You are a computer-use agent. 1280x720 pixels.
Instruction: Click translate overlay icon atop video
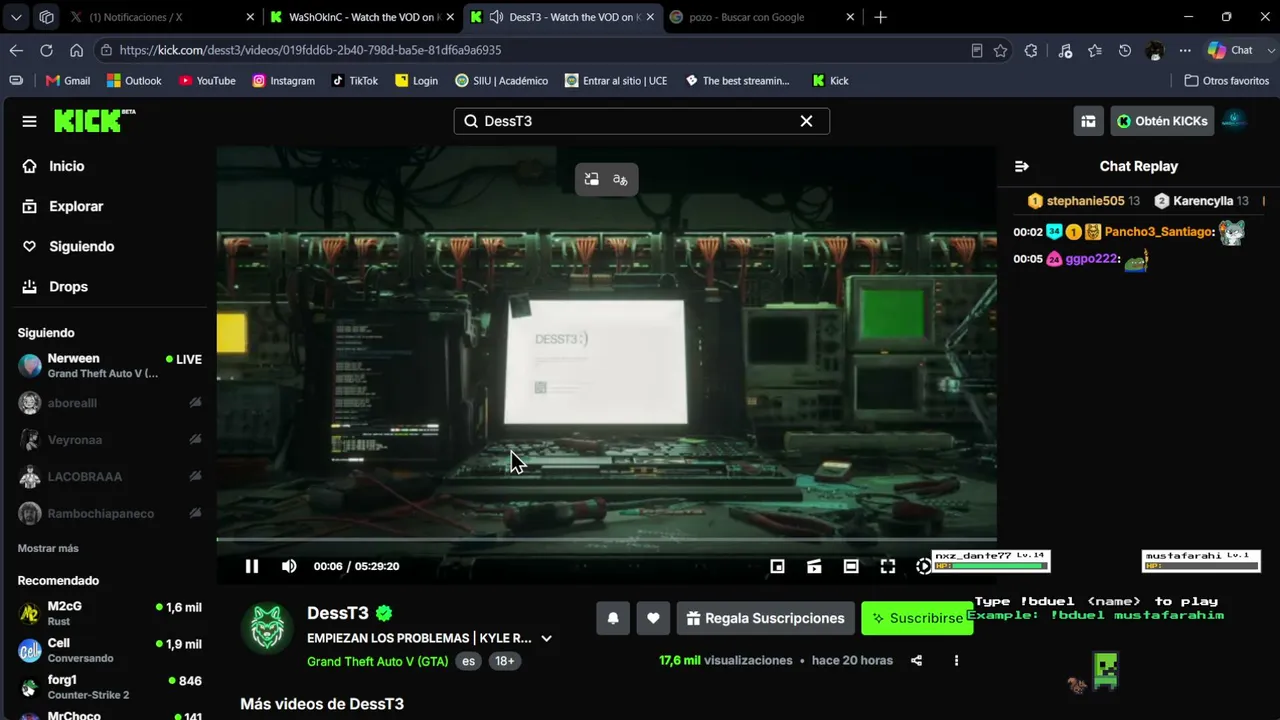pos(620,179)
